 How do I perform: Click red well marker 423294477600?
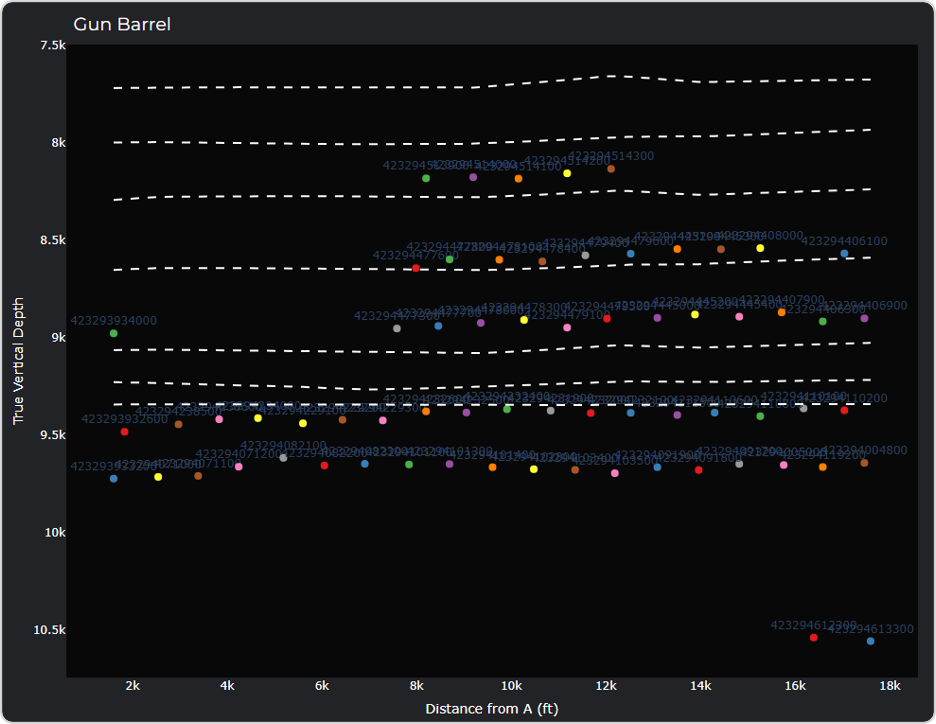pyautogui.click(x=416, y=268)
